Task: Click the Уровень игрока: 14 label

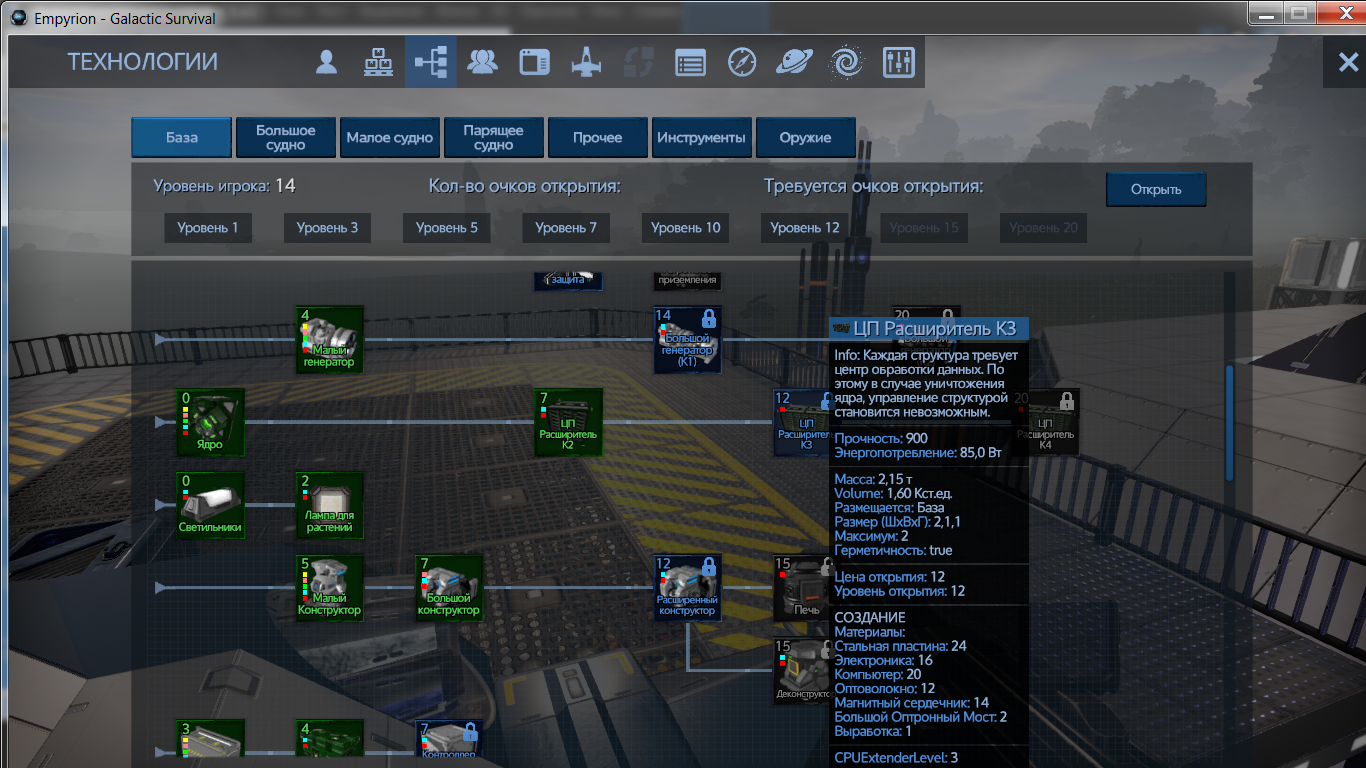Action: pyautogui.click(x=224, y=186)
